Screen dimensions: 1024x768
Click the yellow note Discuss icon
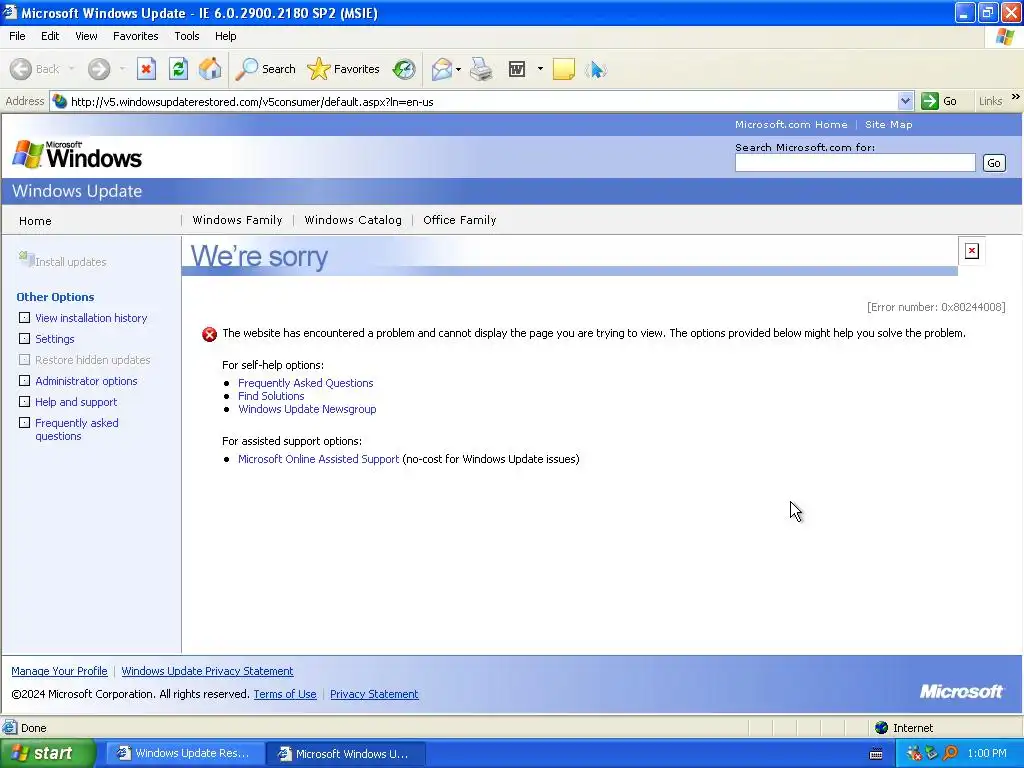[564, 69]
